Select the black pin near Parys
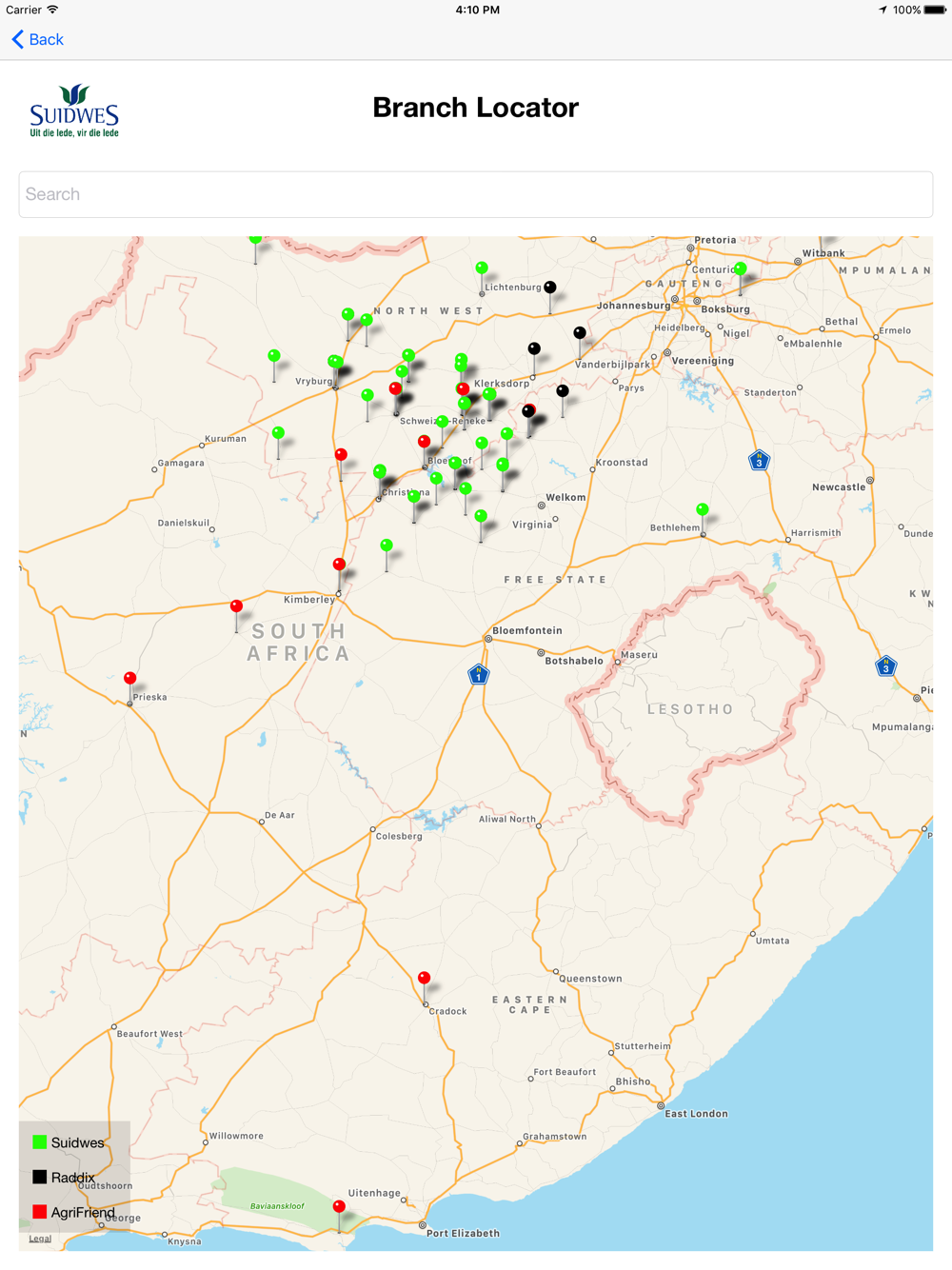The image size is (952, 1270). [563, 392]
